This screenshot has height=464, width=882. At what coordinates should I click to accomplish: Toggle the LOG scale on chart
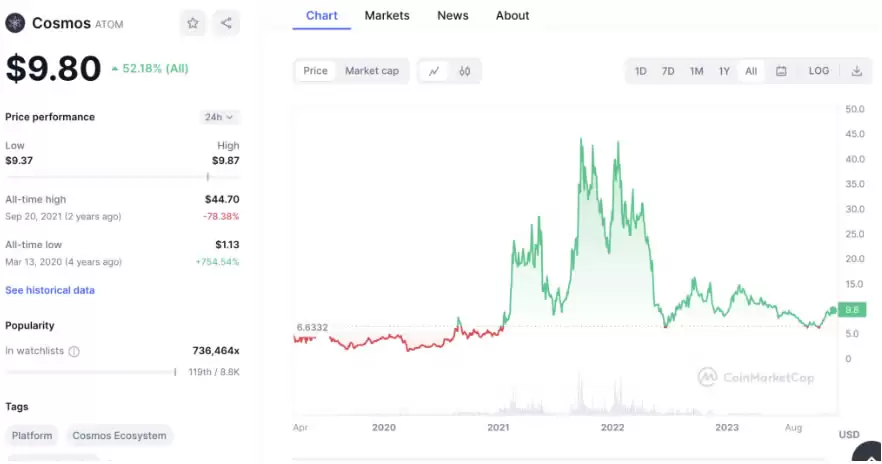(x=818, y=71)
